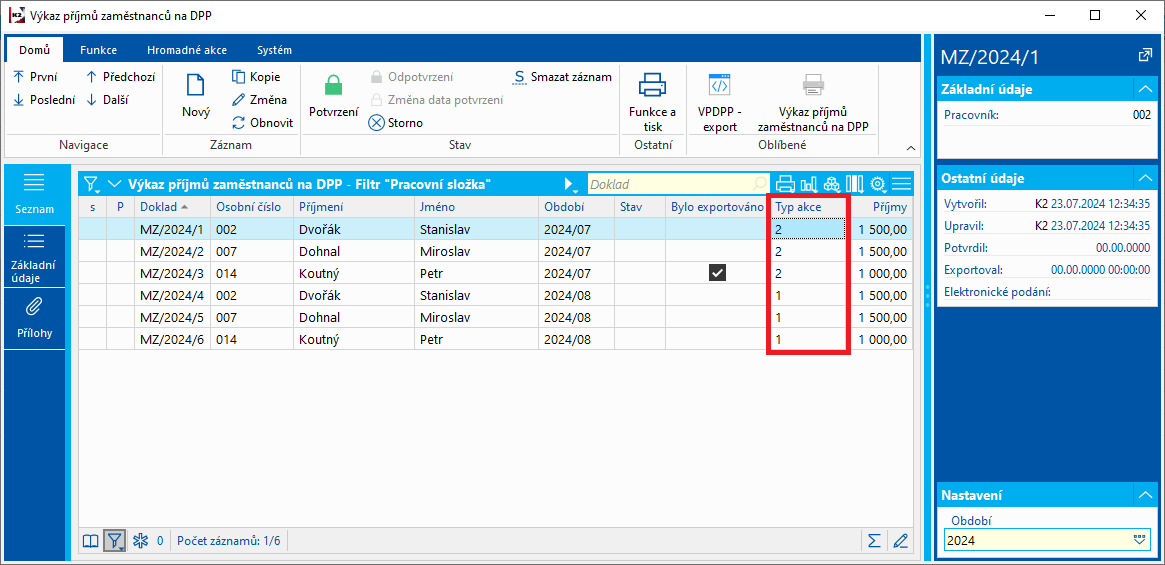Switch to Domů ribbon tab
The image size is (1165, 565).
tap(34, 51)
